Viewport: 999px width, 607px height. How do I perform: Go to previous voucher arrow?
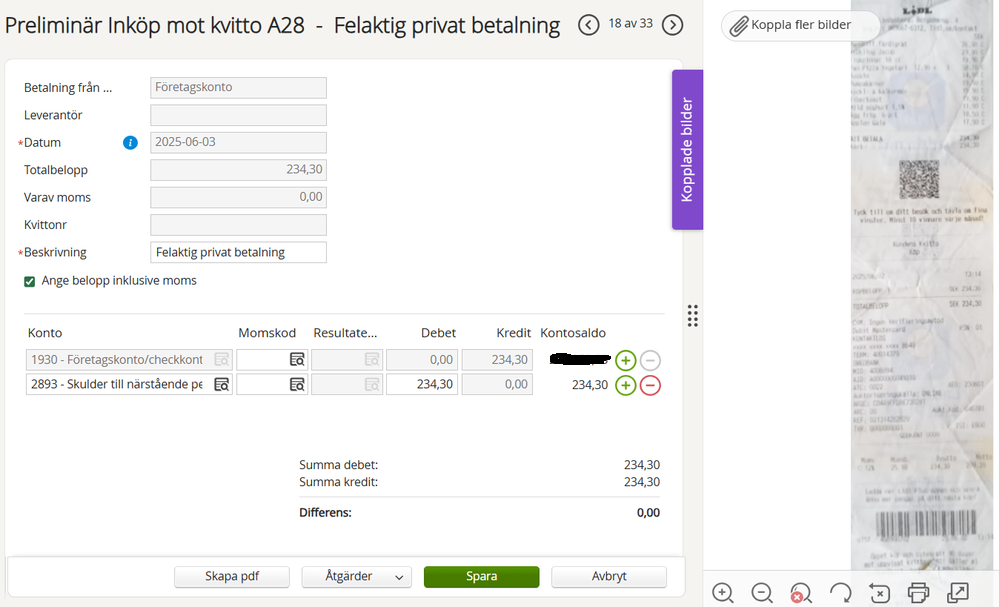[588, 25]
